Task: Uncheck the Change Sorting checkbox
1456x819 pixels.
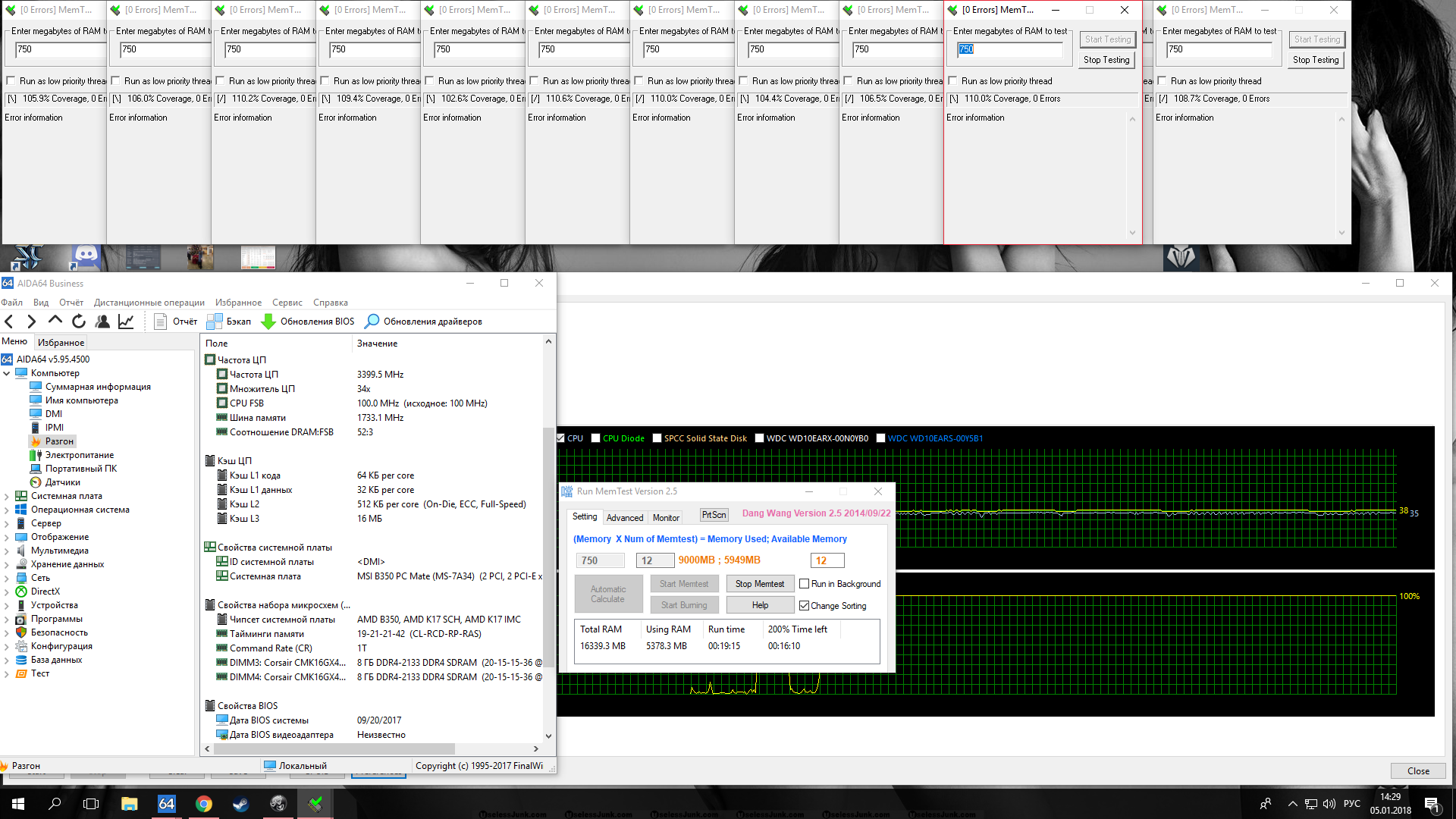Action: (805, 606)
